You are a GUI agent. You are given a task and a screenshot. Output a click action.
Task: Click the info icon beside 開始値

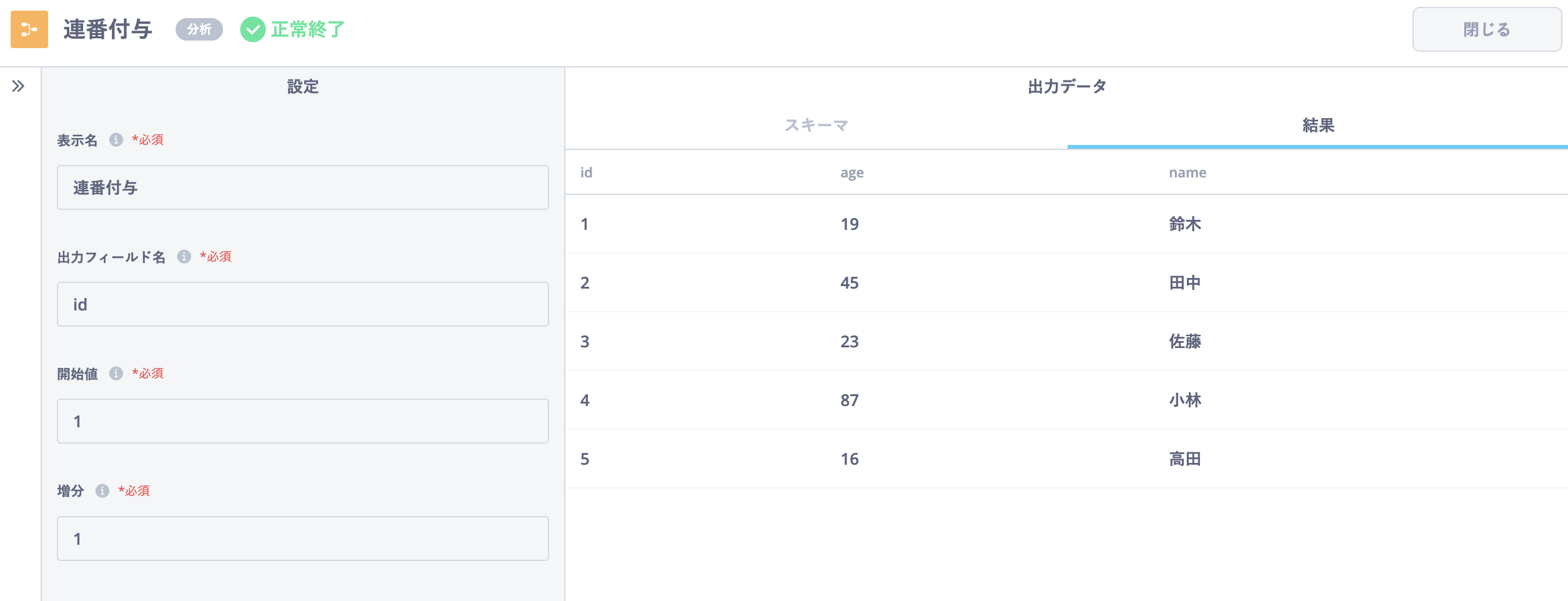click(x=116, y=373)
